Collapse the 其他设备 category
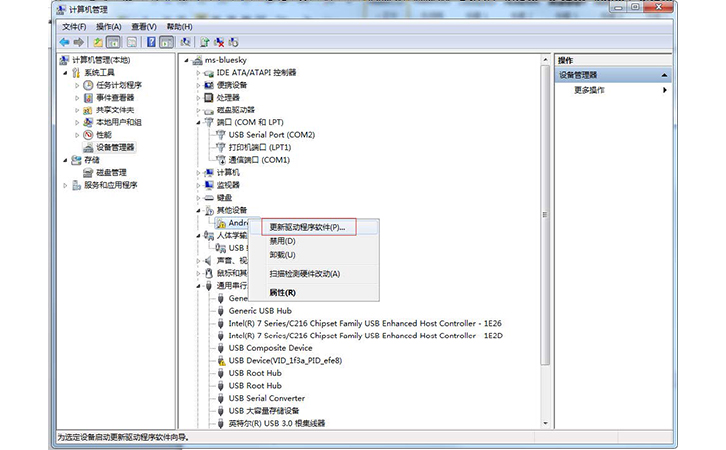The image size is (726, 450). [x=198, y=210]
